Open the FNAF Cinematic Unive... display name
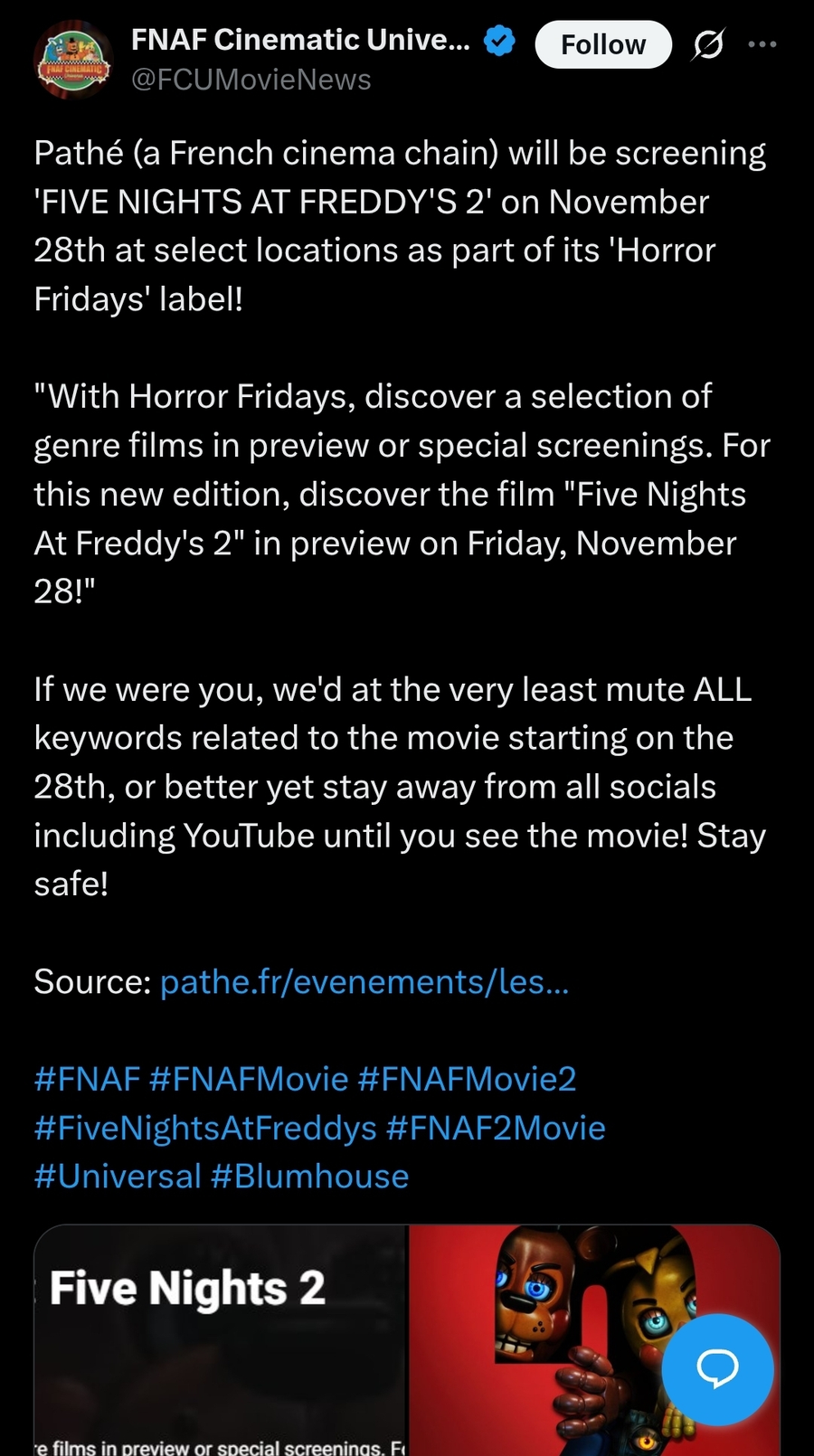Viewport: 814px width, 1456px height. (301, 40)
